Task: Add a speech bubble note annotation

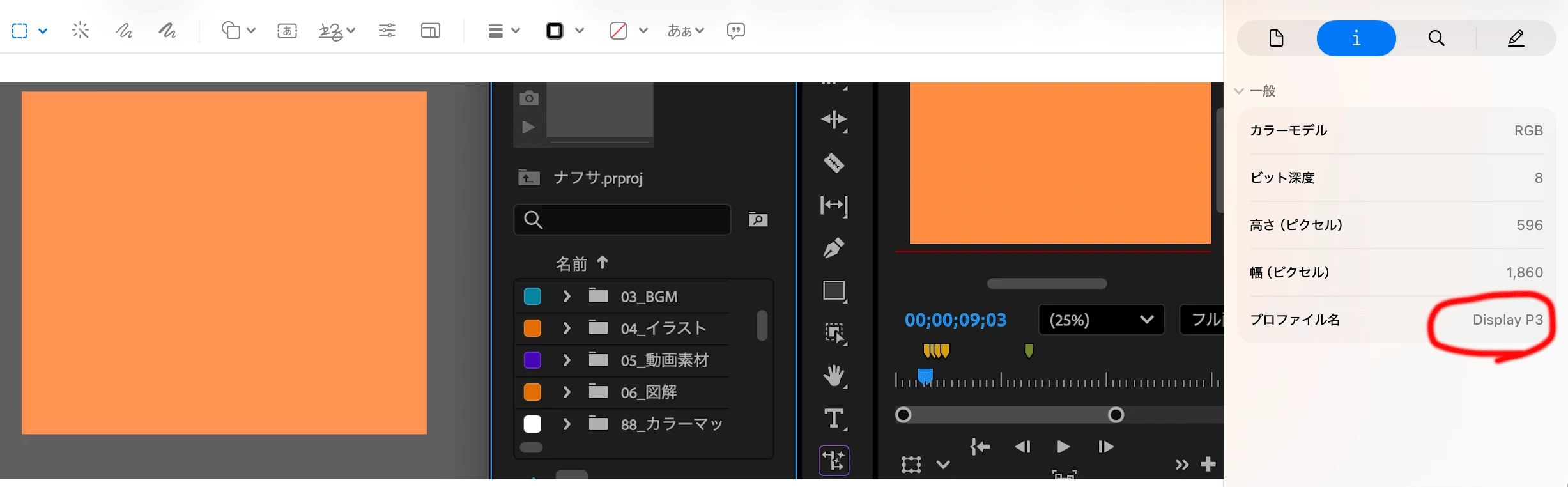Action: coord(736,31)
